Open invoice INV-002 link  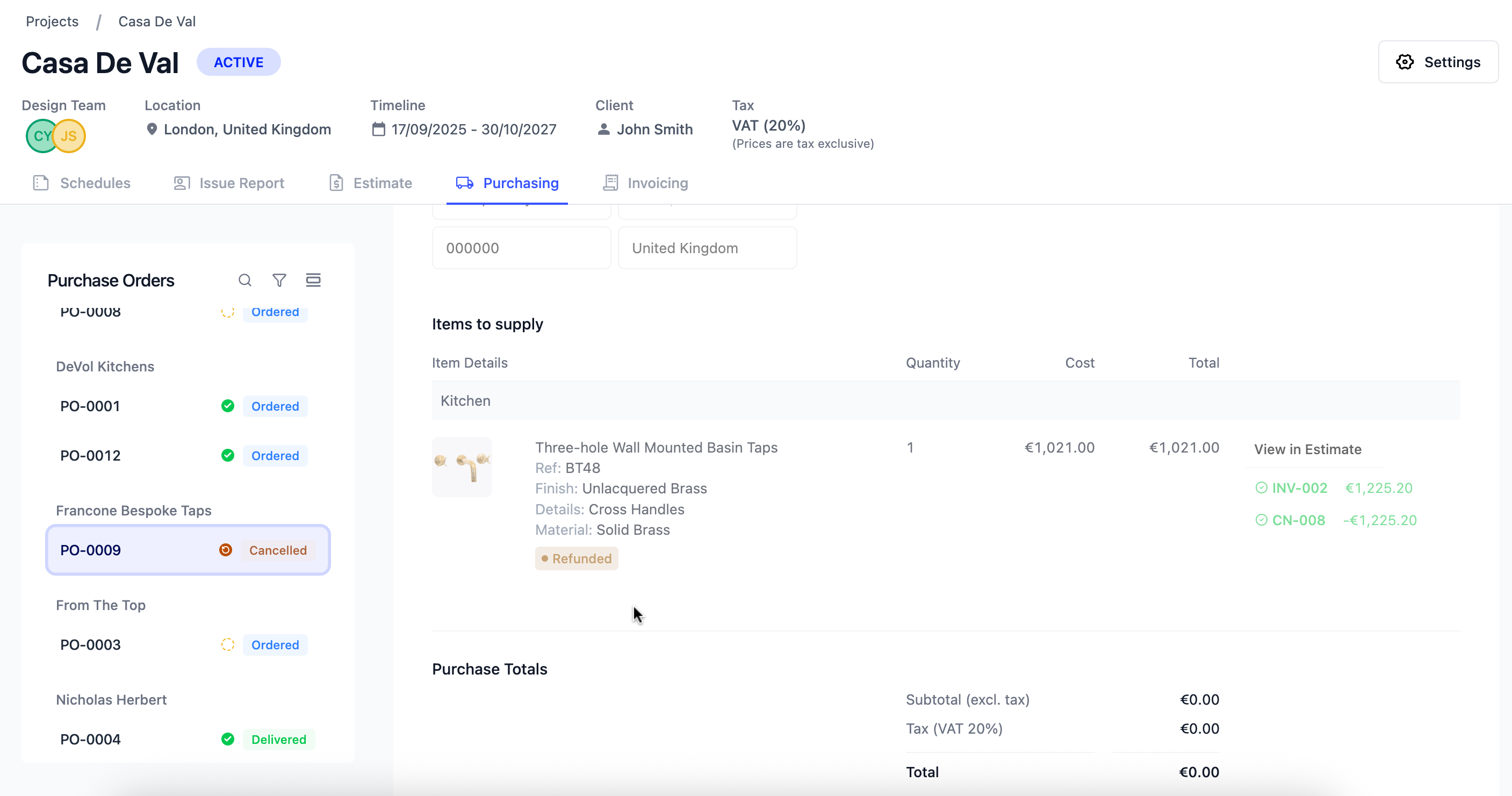click(1300, 489)
